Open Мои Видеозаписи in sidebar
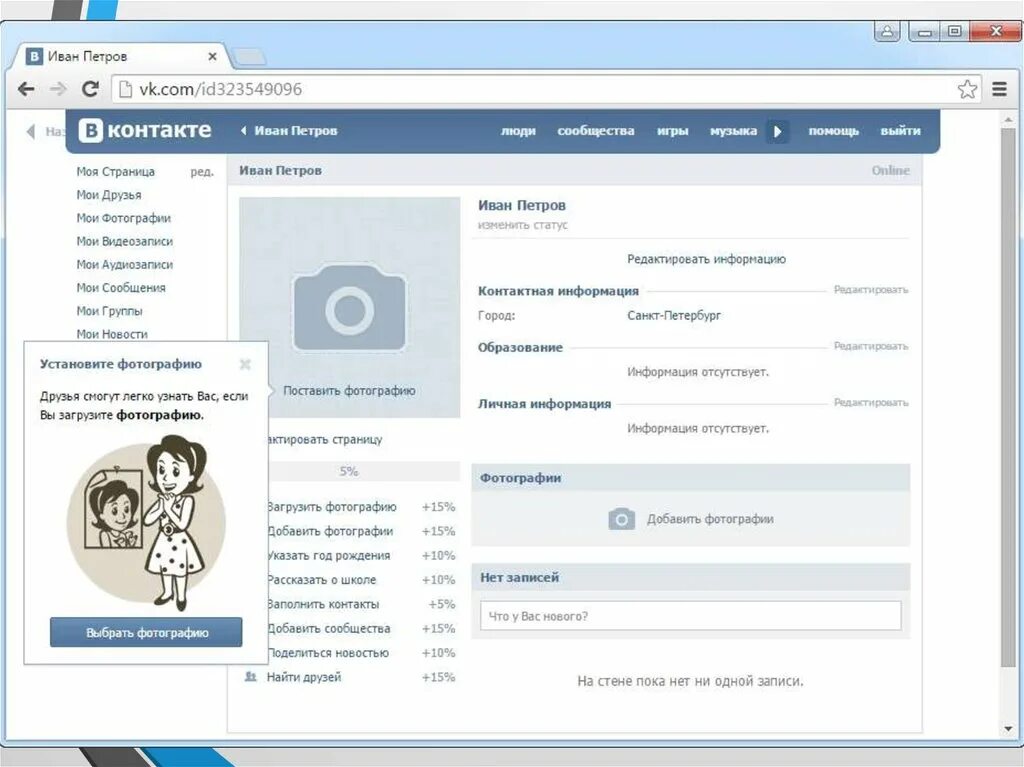The image size is (1024, 767). point(124,241)
